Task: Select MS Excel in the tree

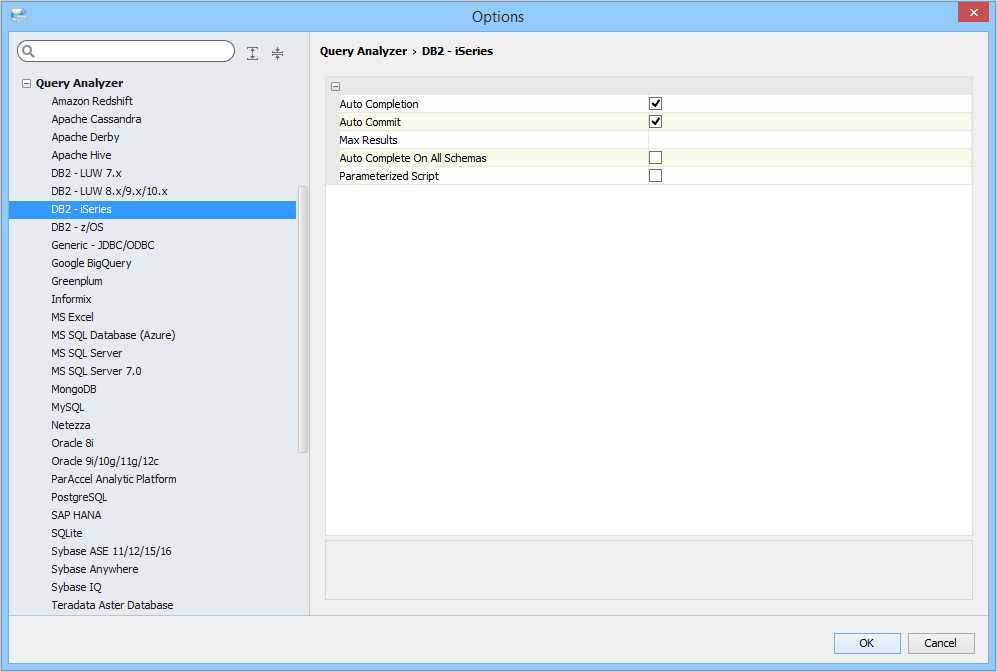Action: 72,317
